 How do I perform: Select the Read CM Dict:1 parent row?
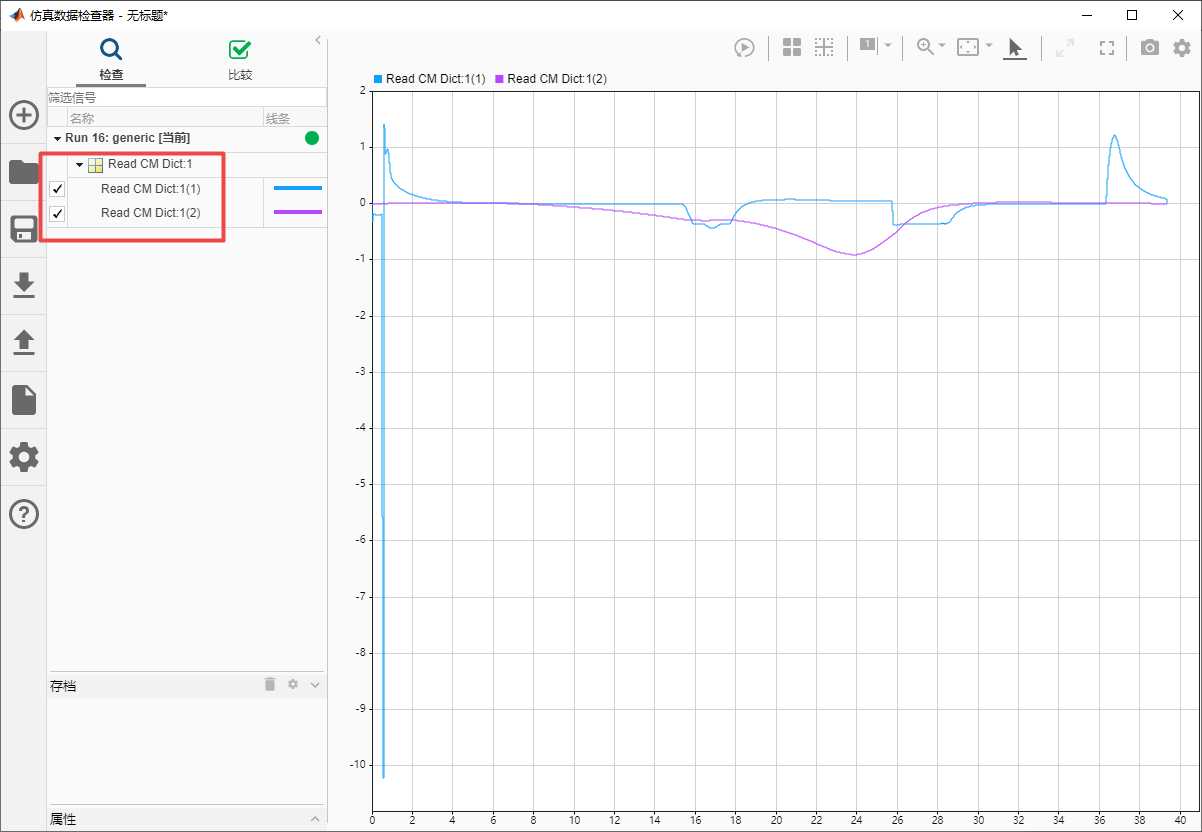coord(187,165)
